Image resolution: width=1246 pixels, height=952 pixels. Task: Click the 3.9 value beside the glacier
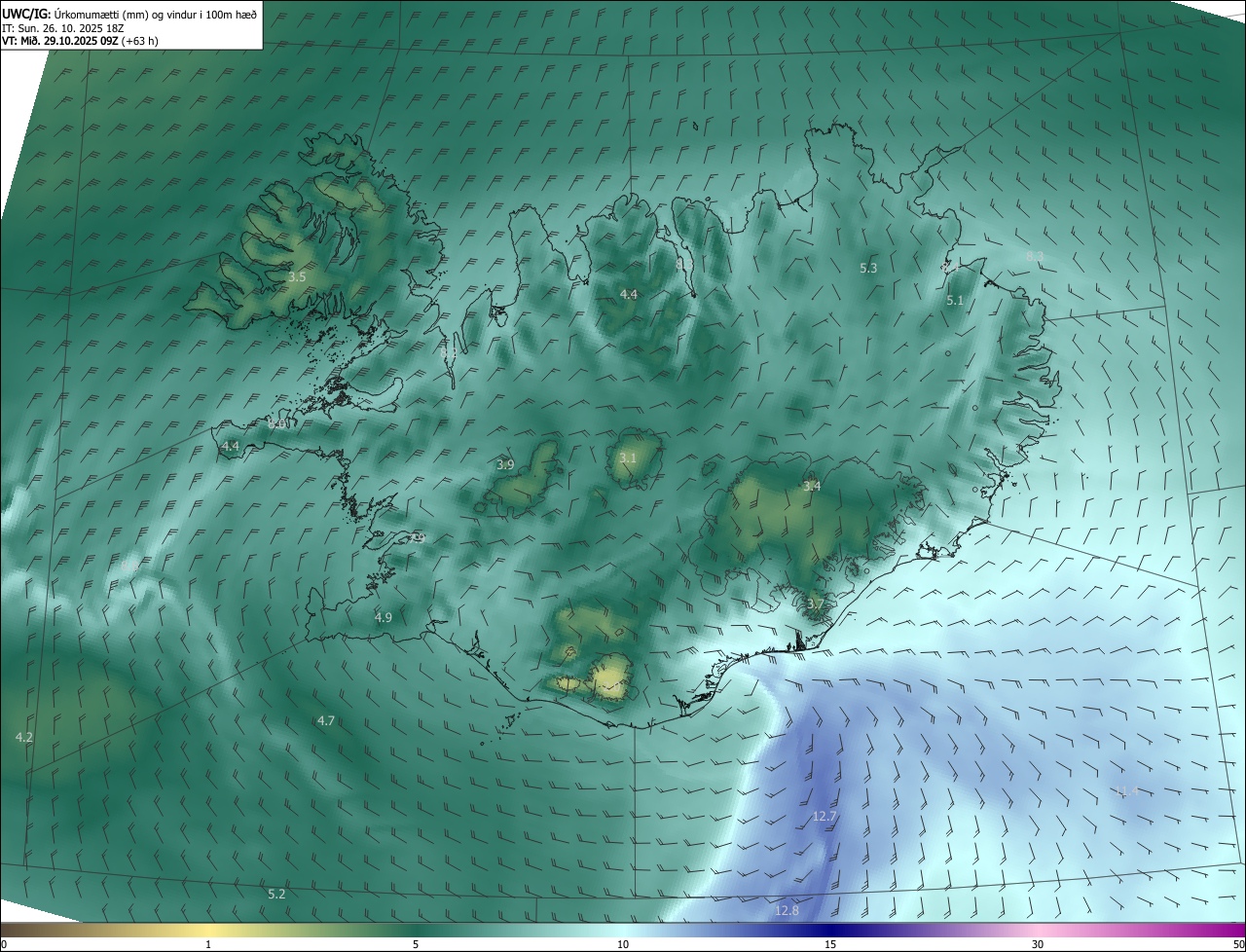point(505,465)
